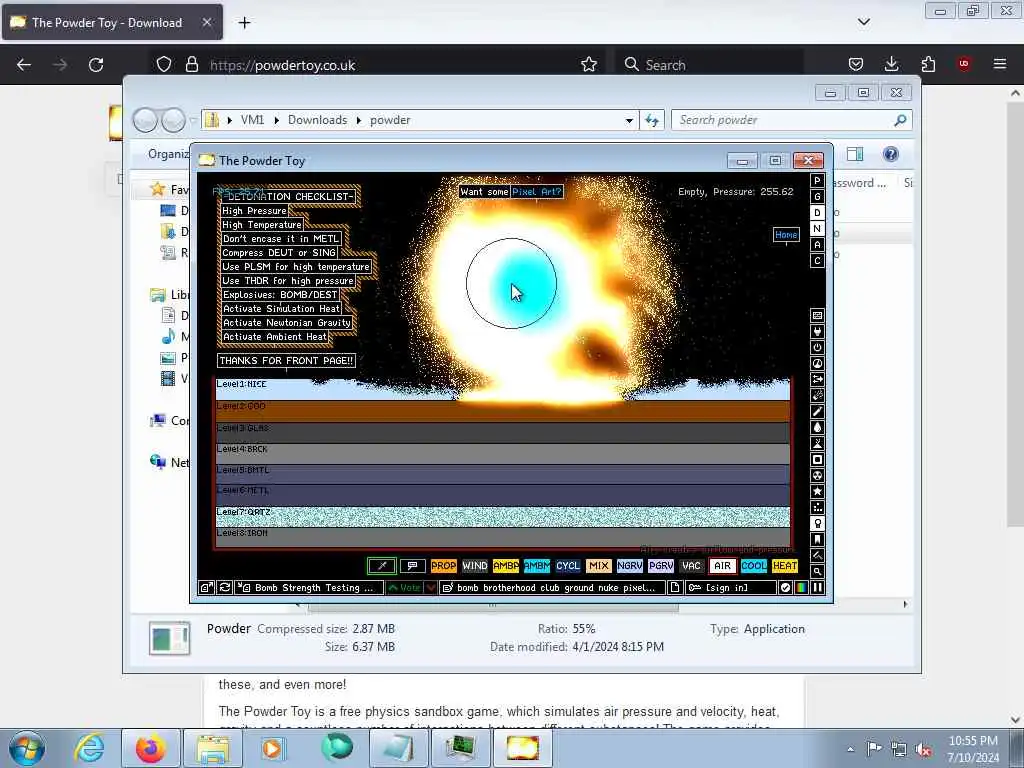Toggle the P quick option
Viewport: 1024px width, 768px height.
(x=817, y=181)
